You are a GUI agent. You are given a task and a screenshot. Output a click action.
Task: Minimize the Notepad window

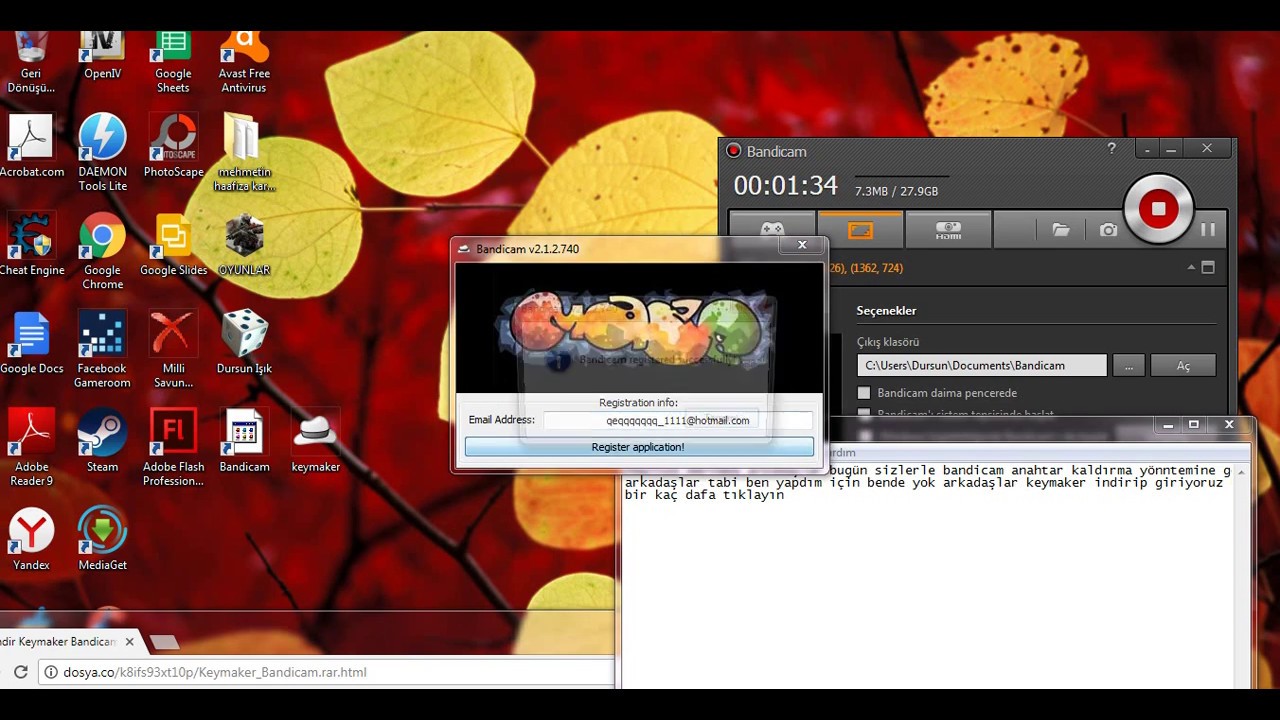pyautogui.click(x=1167, y=425)
